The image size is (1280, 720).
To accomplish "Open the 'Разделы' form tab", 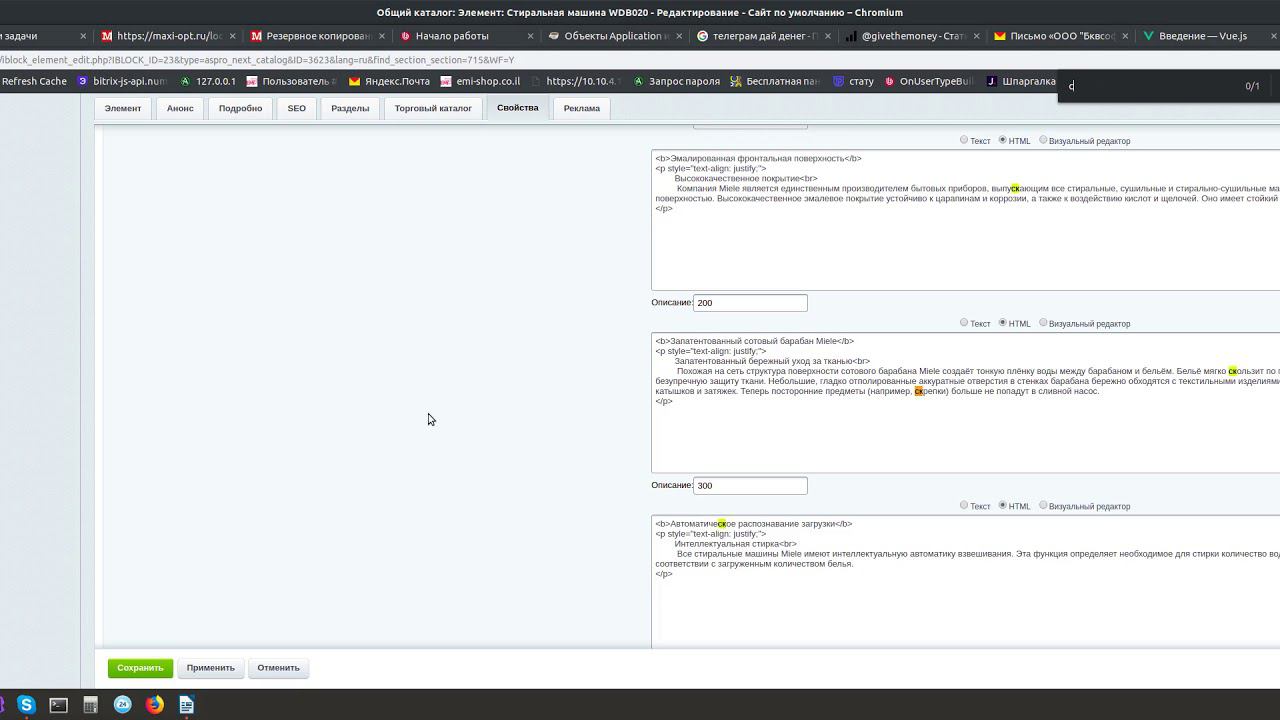I will point(350,108).
